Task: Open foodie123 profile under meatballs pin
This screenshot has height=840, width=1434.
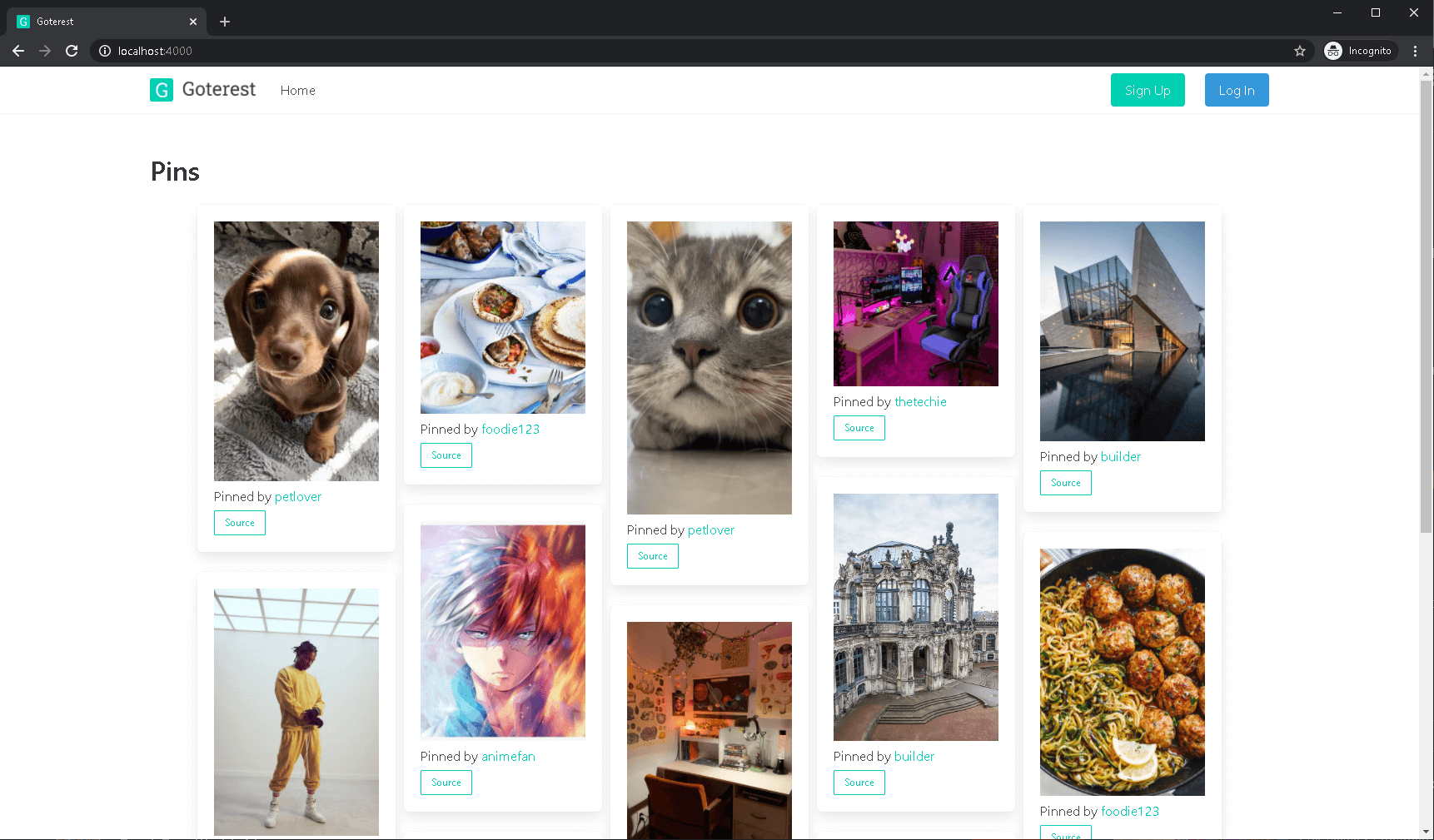Action: coord(1130,811)
